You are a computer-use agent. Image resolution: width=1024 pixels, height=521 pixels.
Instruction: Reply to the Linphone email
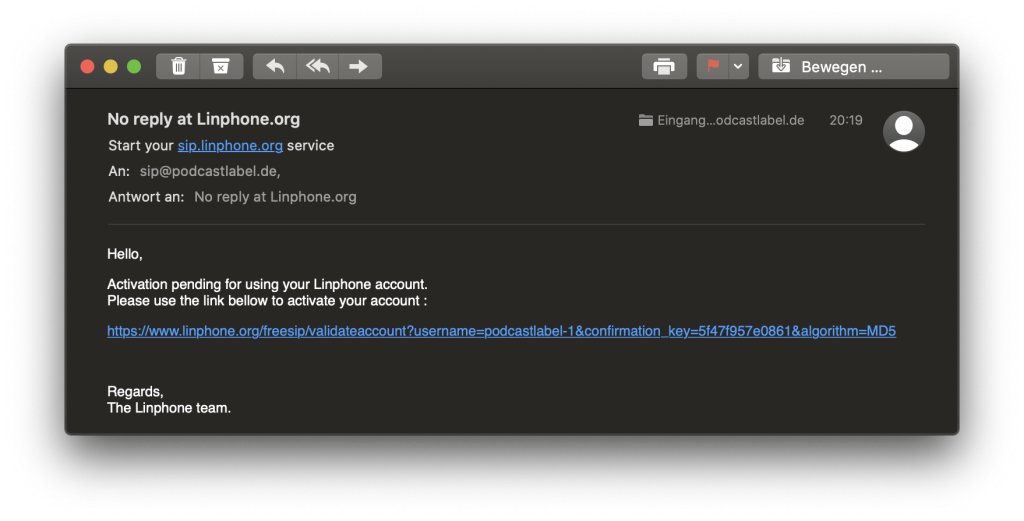[275, 67]
